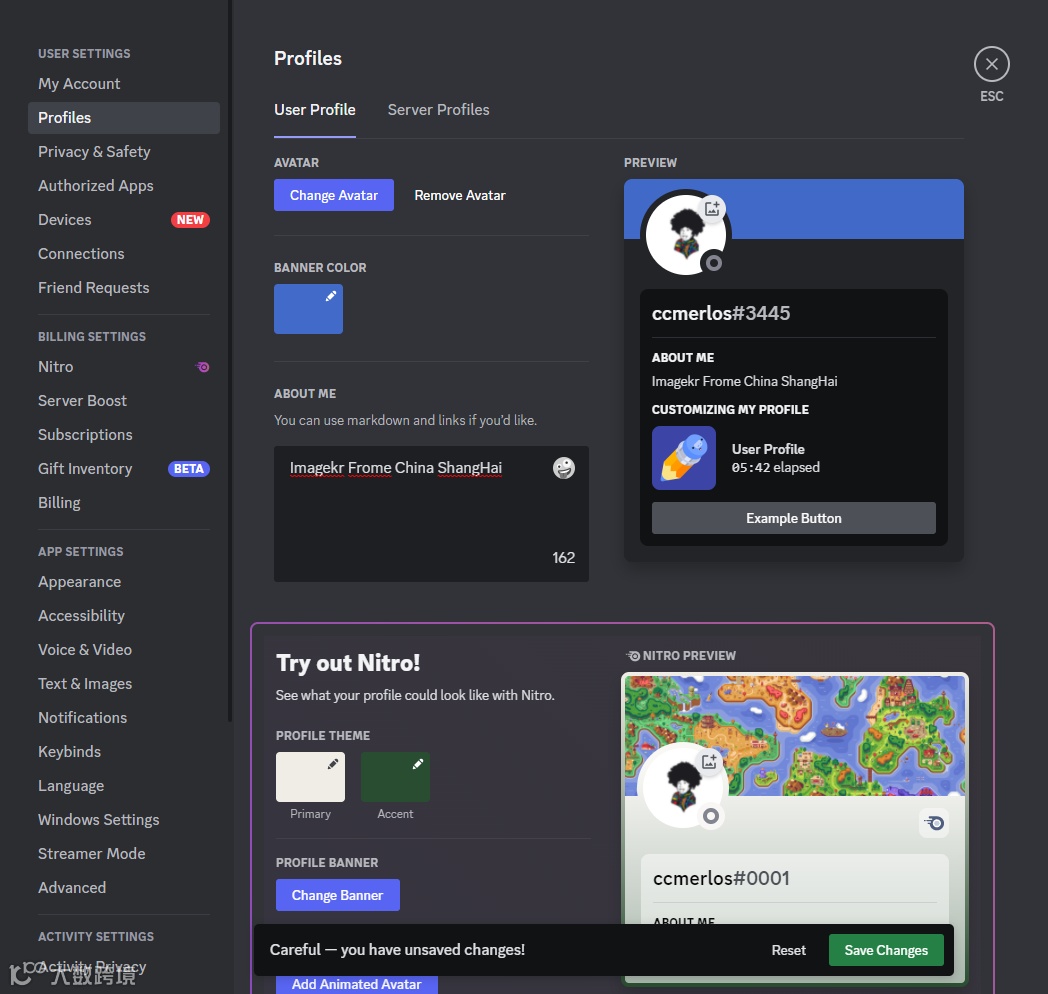The image size is (1048, 994).
Task: Open Notifications settings
Action: 124,718
